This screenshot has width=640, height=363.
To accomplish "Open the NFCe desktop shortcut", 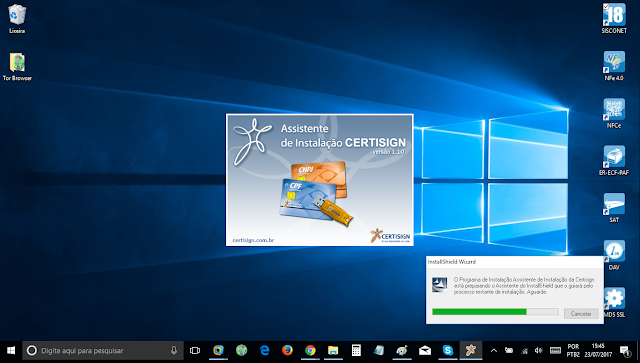I will pyautogui.click(x=614, y=113).
